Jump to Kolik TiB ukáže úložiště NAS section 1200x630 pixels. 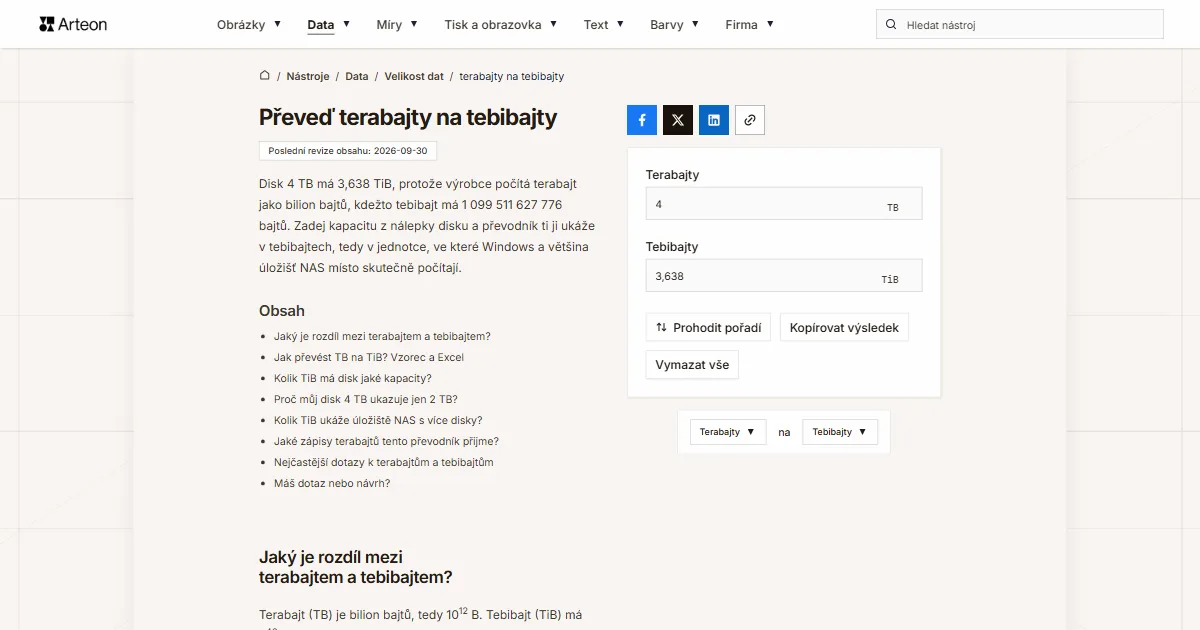coord(378,420)
